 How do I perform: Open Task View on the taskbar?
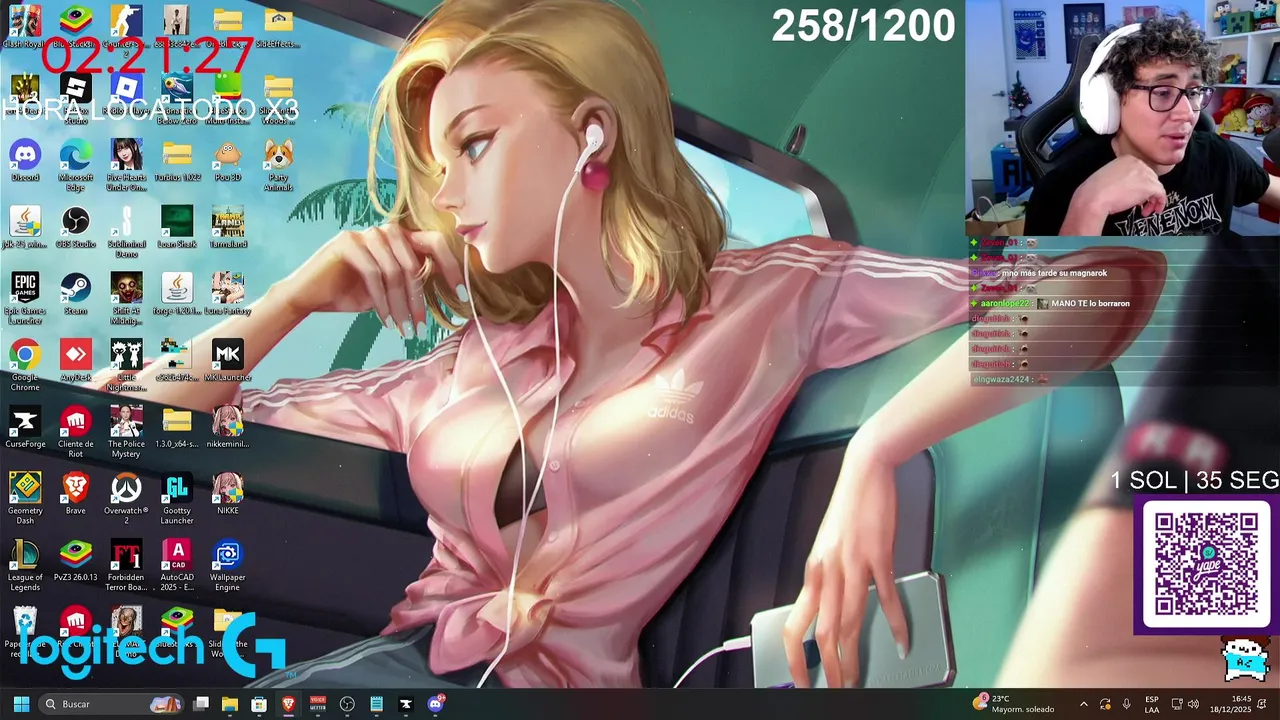[201, 704]
